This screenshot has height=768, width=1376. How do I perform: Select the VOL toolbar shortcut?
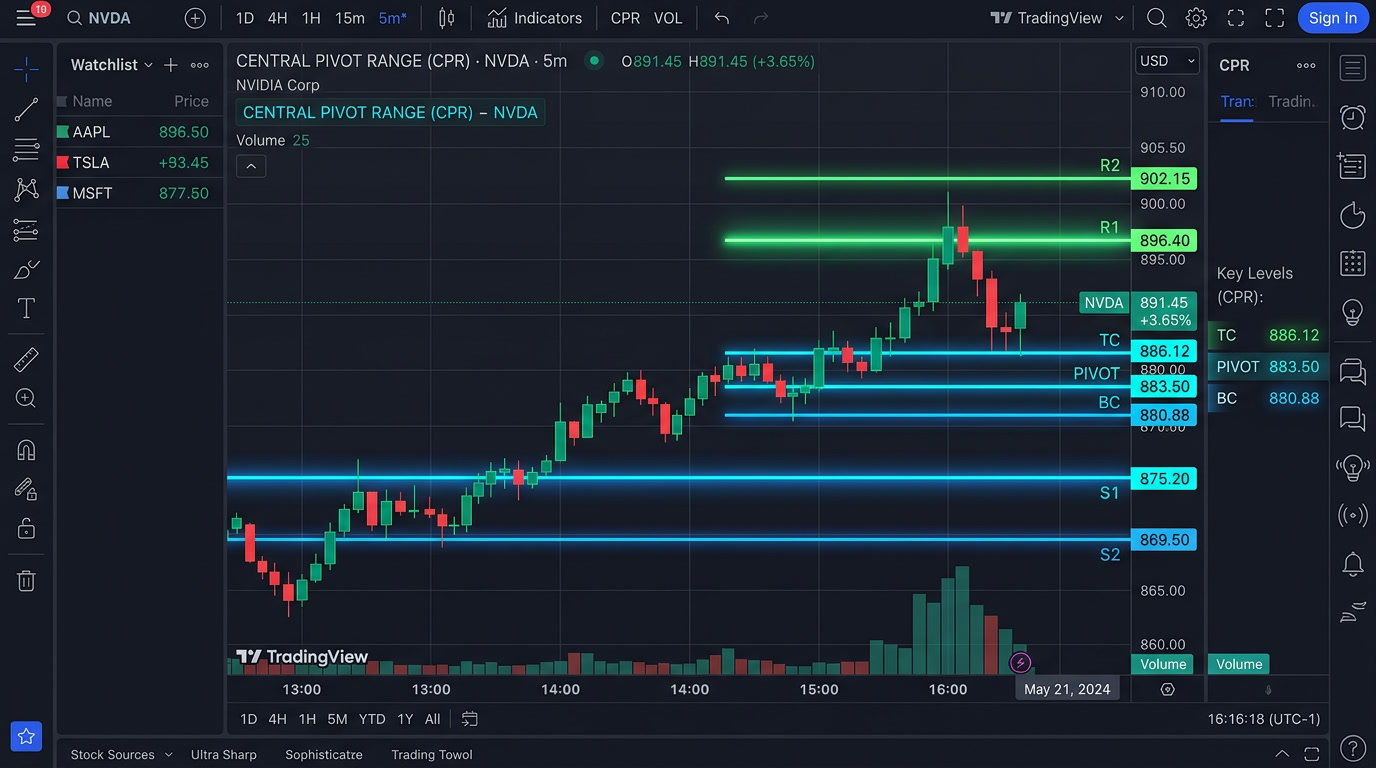coord(668,18)
